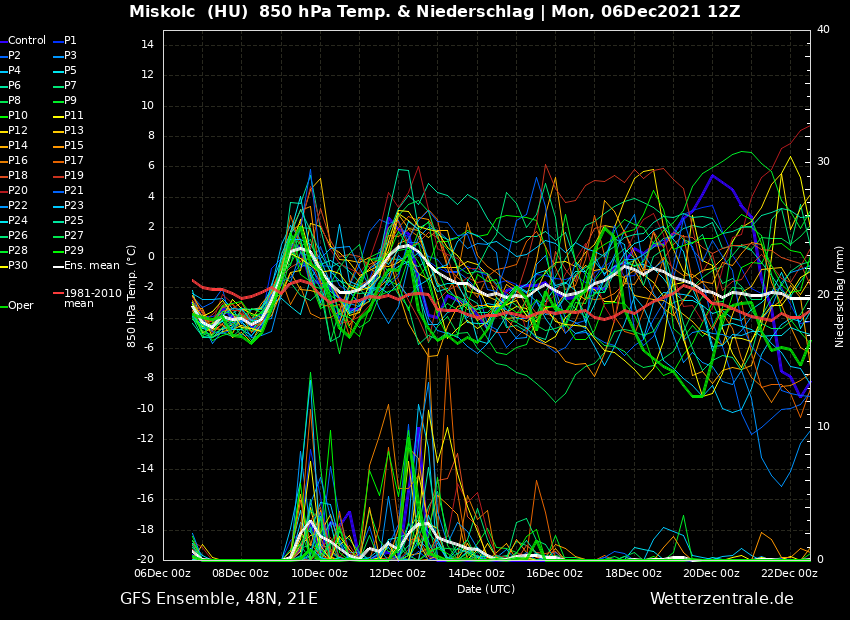Click the P10 legend label

18,116
